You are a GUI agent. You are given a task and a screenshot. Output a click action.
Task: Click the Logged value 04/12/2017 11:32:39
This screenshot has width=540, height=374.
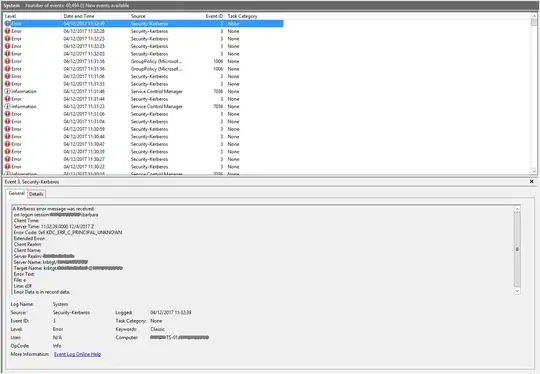pos(171,312)
